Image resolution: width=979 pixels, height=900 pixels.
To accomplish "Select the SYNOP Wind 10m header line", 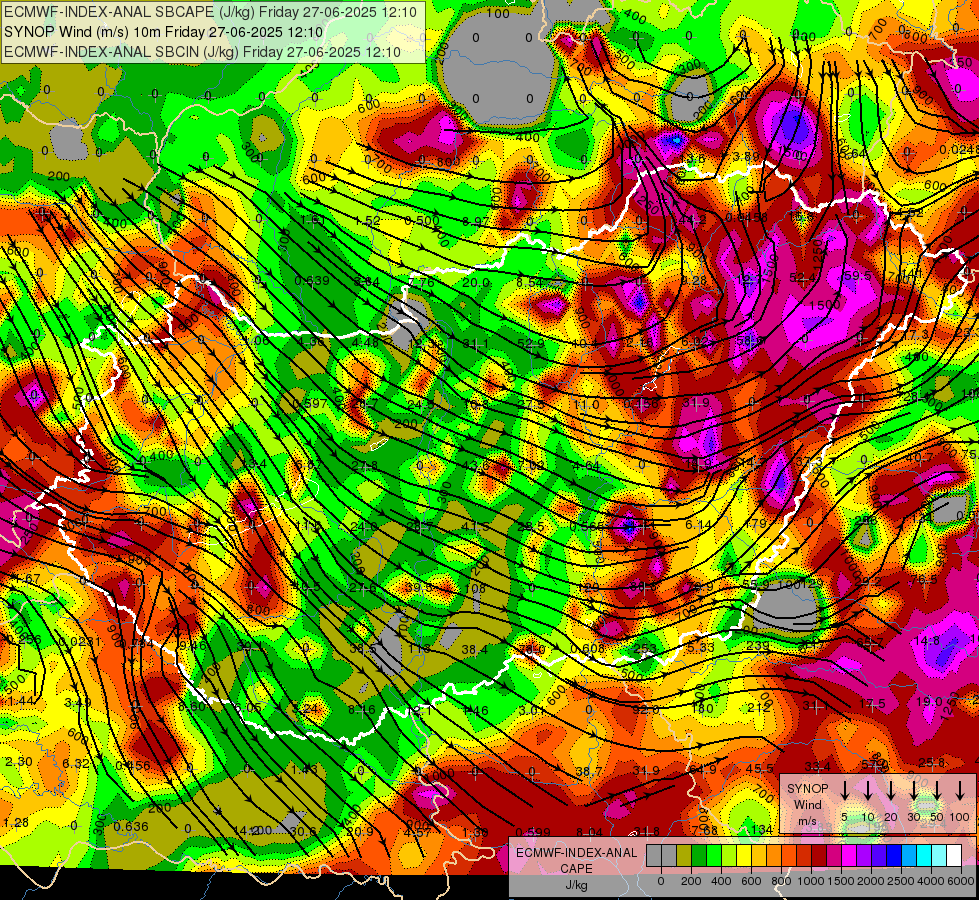I will point(164,32).
